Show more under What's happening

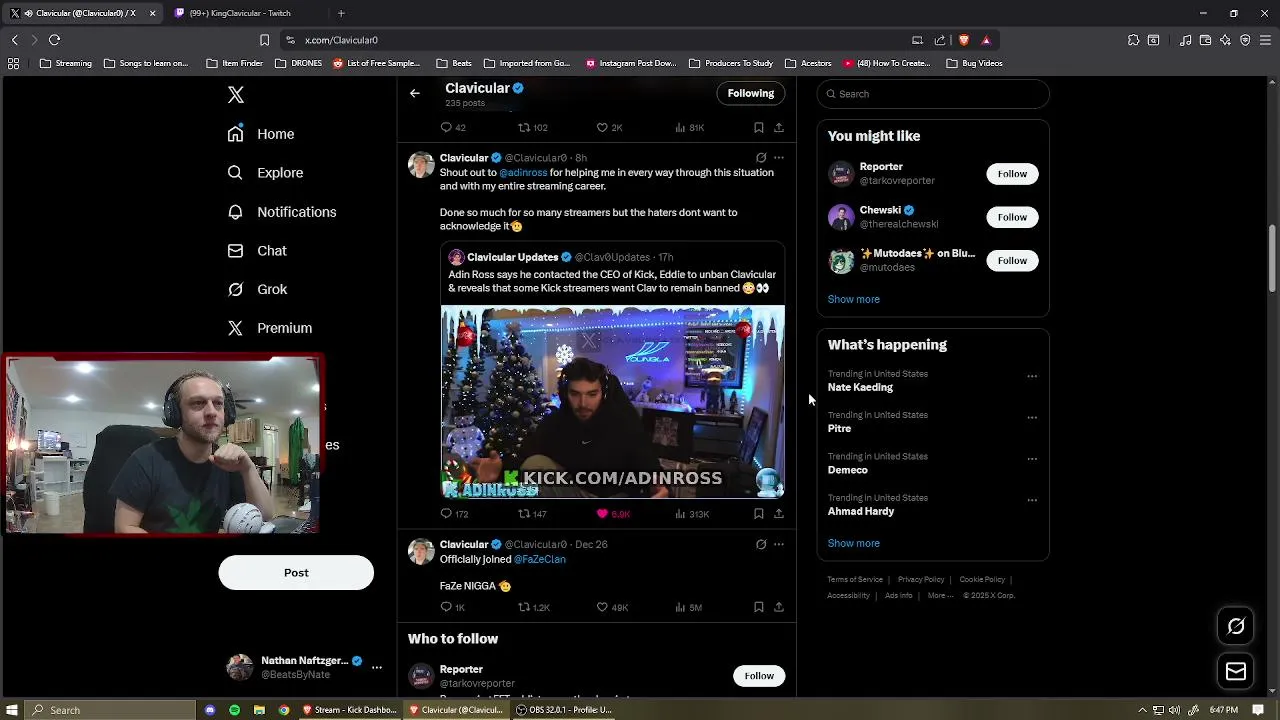[853, 543]
